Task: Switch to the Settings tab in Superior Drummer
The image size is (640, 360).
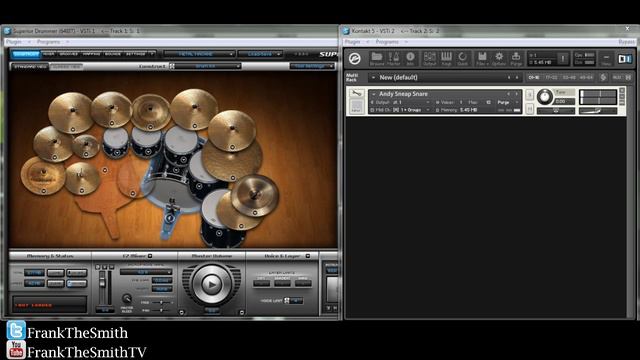Action: click(136, 54)
